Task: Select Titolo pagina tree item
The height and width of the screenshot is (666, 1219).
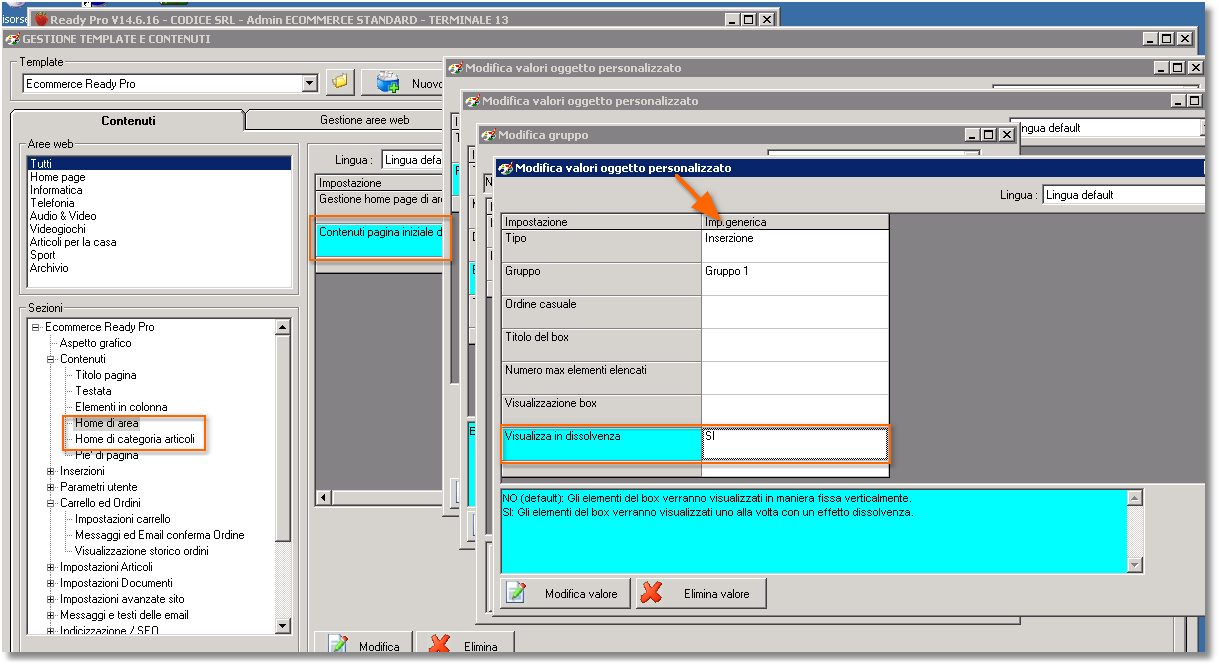Action: (106, 375)
